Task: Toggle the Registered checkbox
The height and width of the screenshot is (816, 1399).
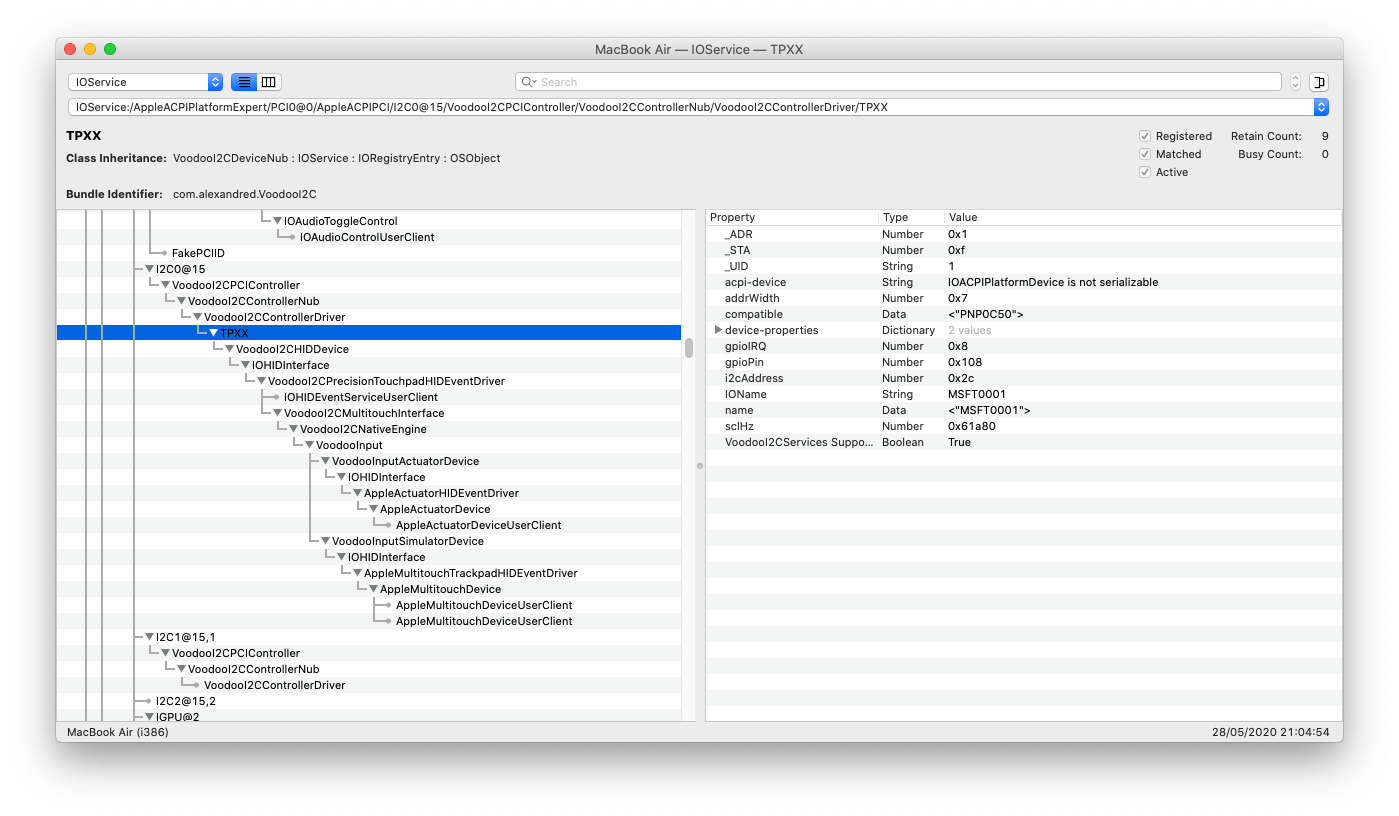Action: (1145, 136)
